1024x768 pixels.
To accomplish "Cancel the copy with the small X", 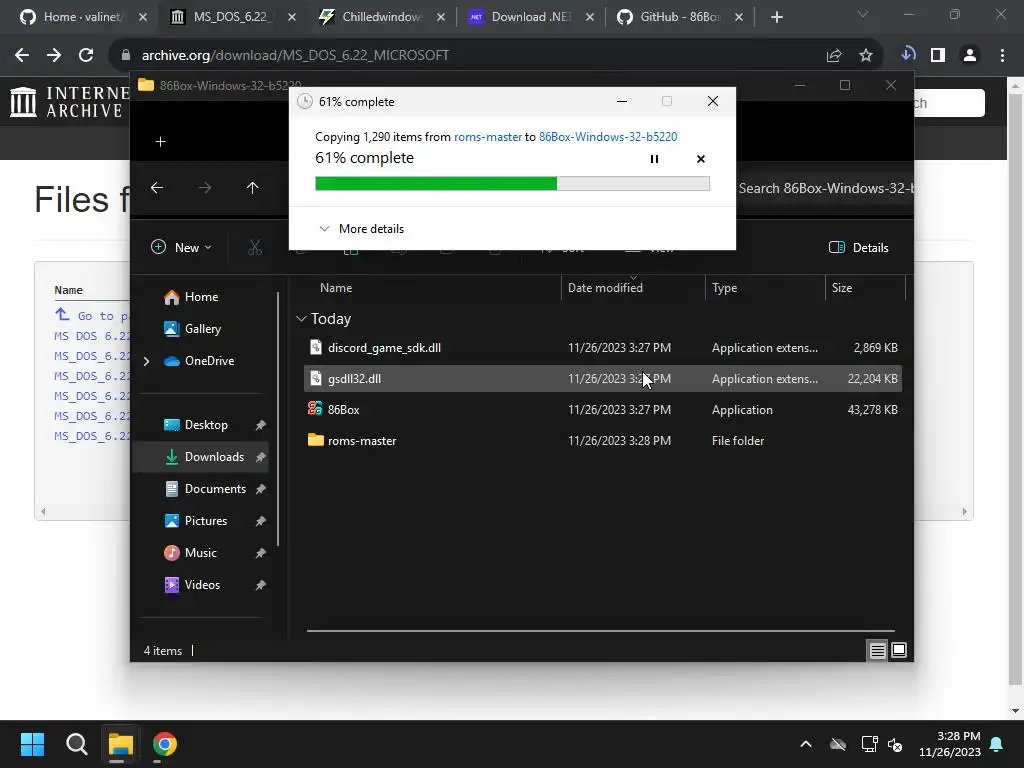I will pyautogui.click(x=701, y=159).
